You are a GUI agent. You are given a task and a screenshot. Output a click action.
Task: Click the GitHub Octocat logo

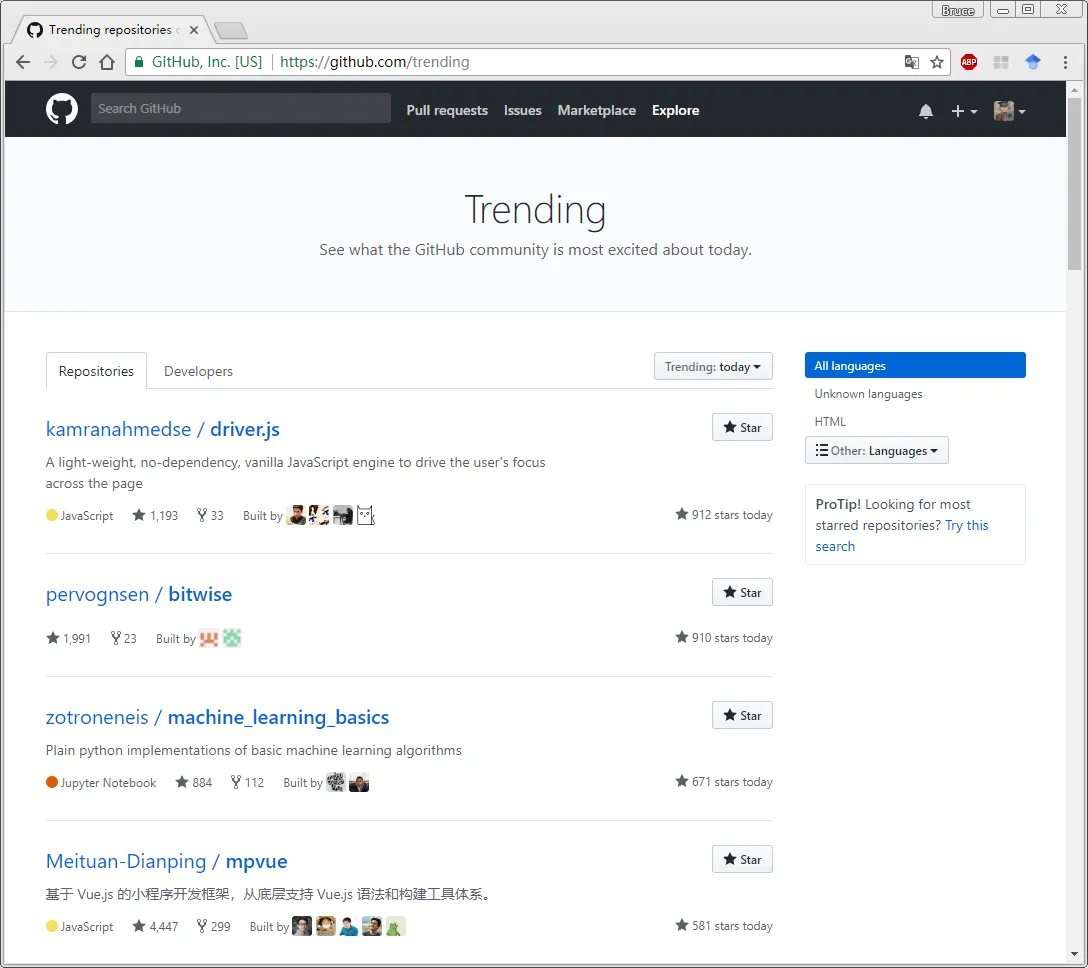coord(62,109)
